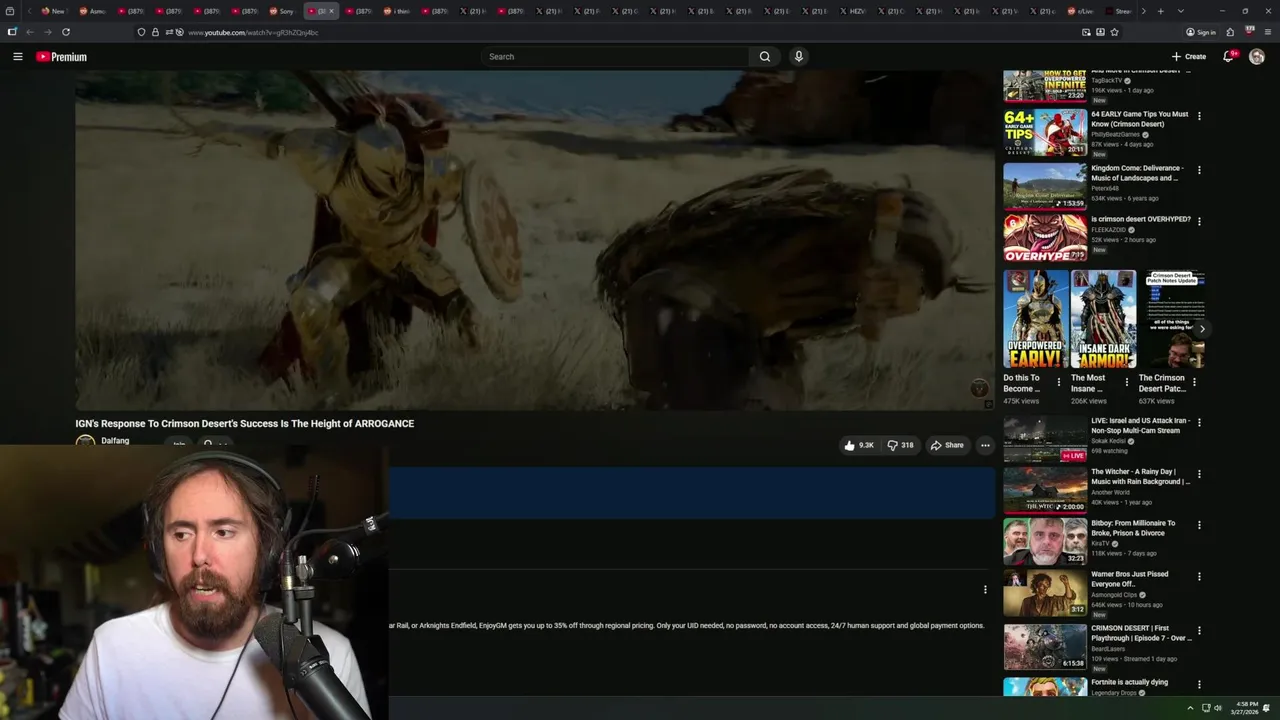Open options for 'Do this To Become' short

click(1059, 382)
